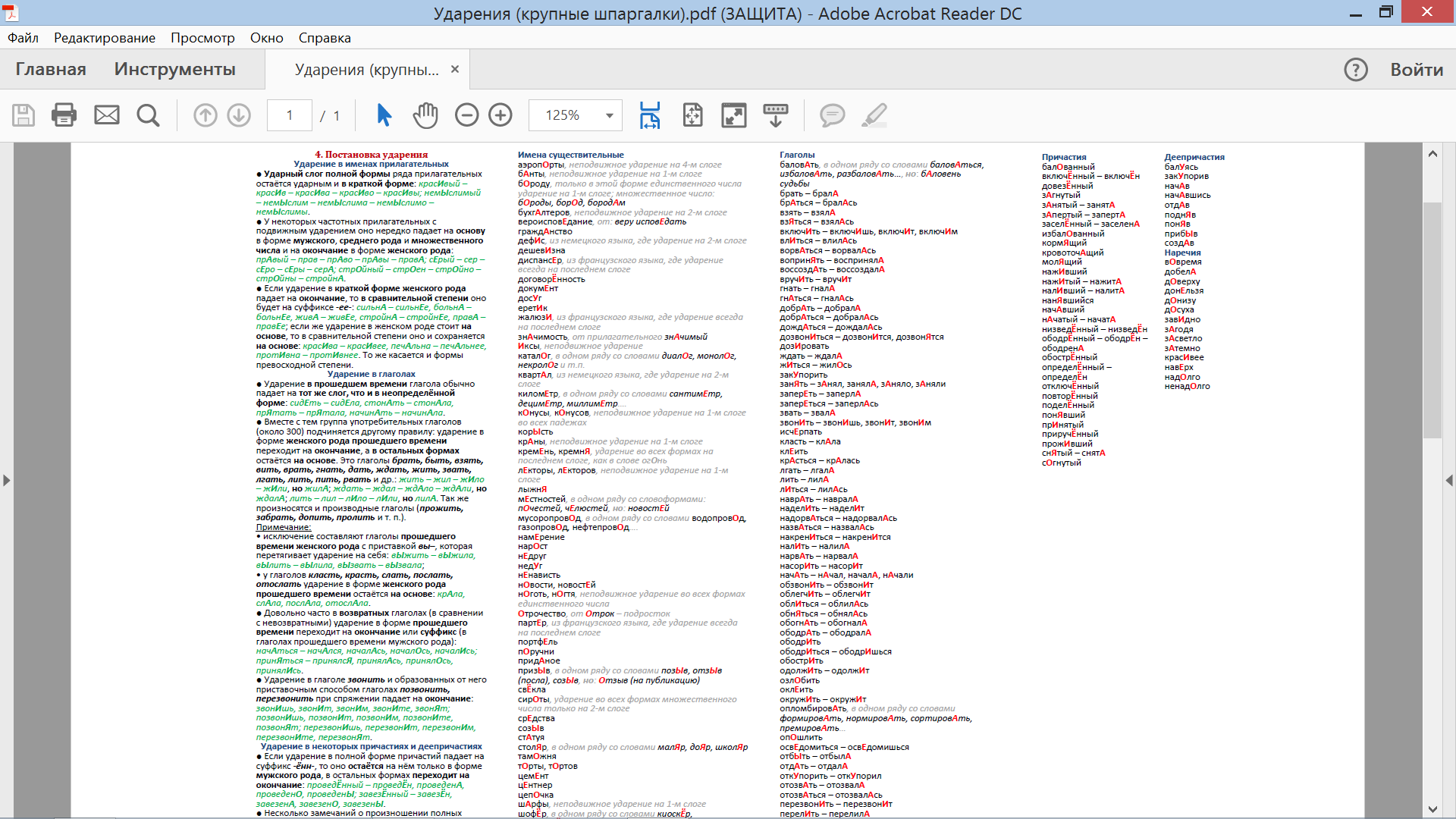Click the word 'договорЁнность'
The width and height of the screenshot is (1456, 819).
pos(551,279)
